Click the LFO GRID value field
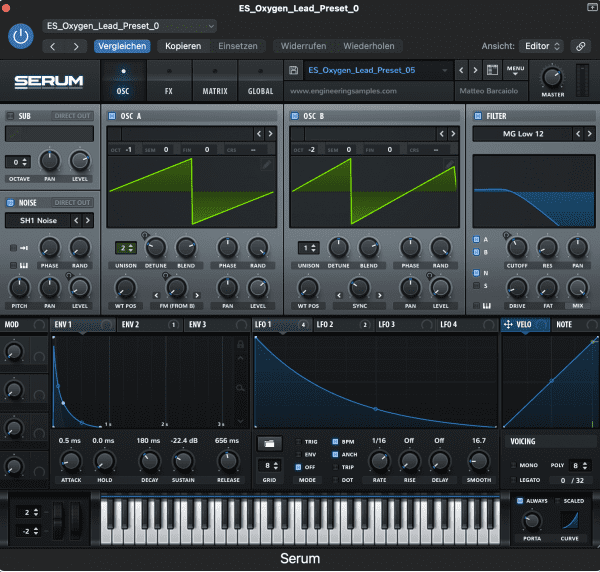This screenshot has width=600, height=572. pos(269,466)
